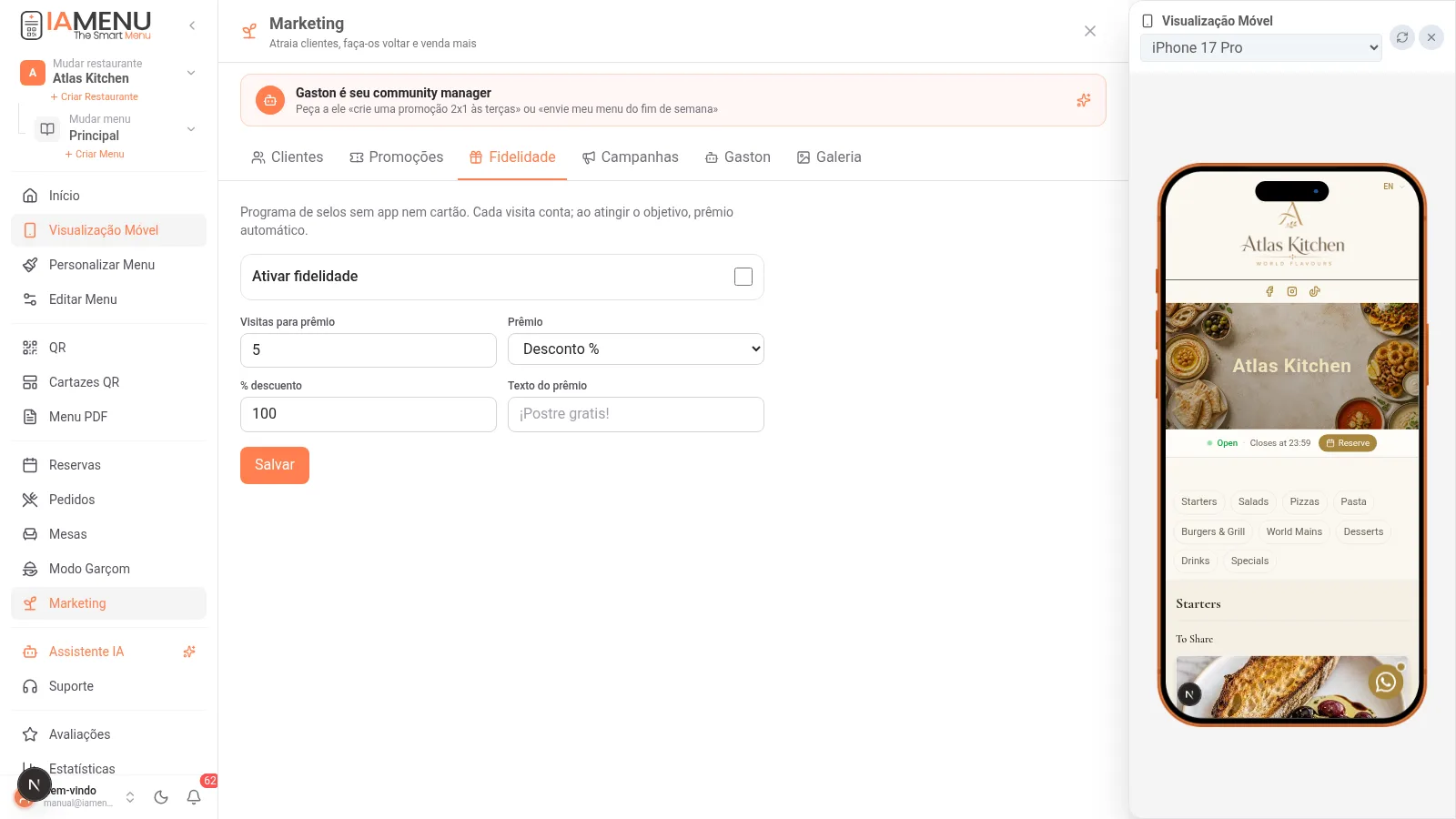Go to Reservas
The width and height of the screenshot is (1456, 819).
coord(108,465)
